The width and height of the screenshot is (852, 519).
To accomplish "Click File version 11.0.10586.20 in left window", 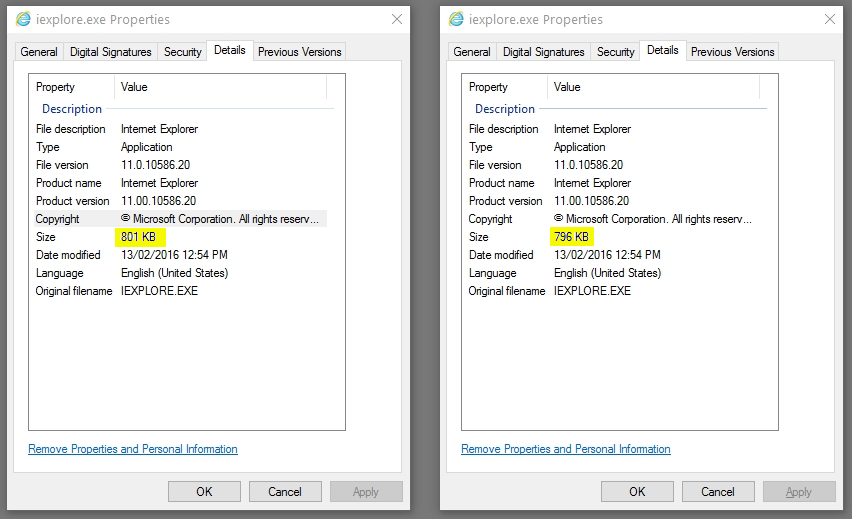I will tap(155, 165).
